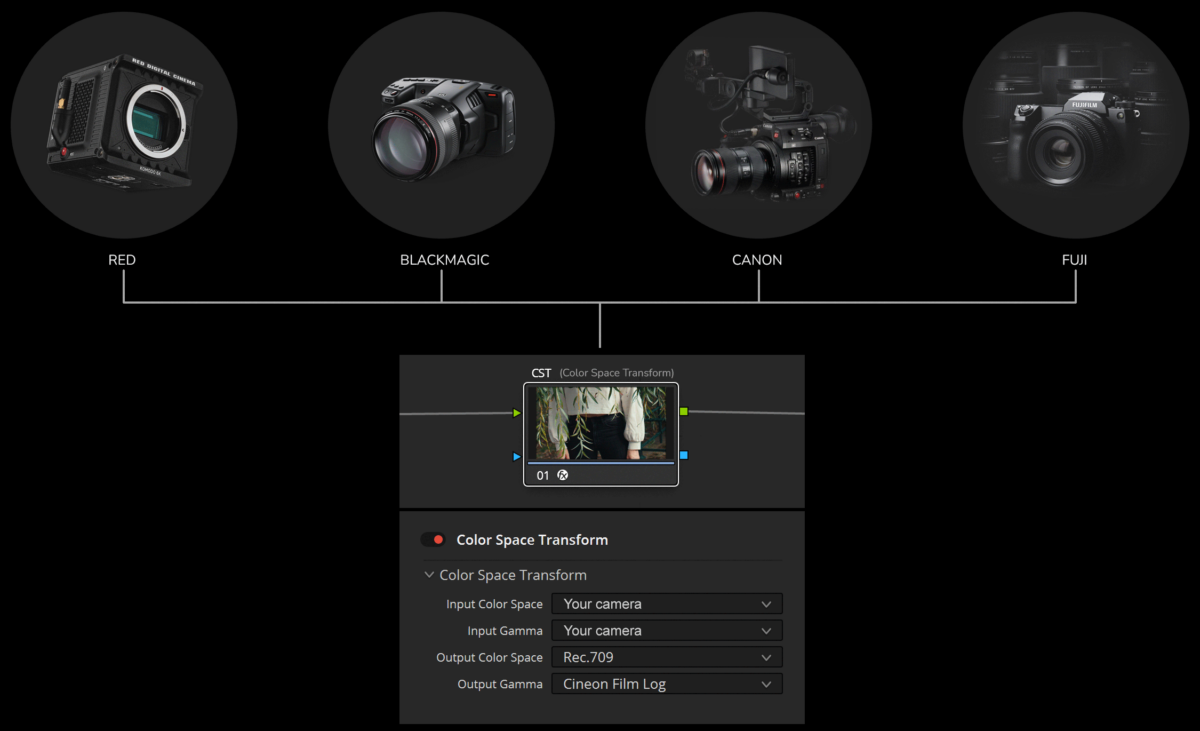Click the FX badge icon on node 01
The height and width of the screenshot is (731, 1200).
(x=563, y=476)
